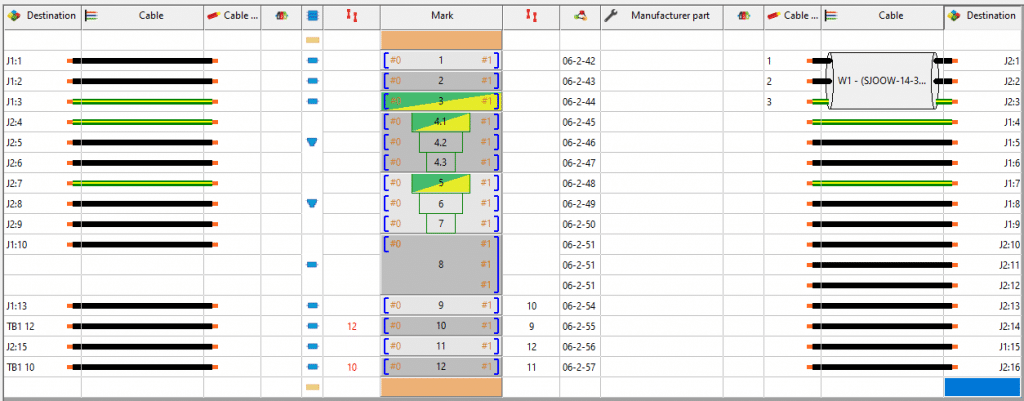
Task: Click the blue down-arrow terminal symbol at row J2:5
Action: point(312,143)
